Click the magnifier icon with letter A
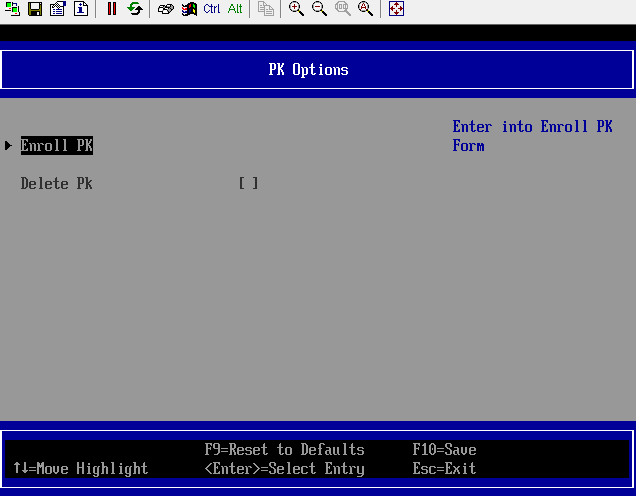The image size is (636, 496). coord(366,9)
